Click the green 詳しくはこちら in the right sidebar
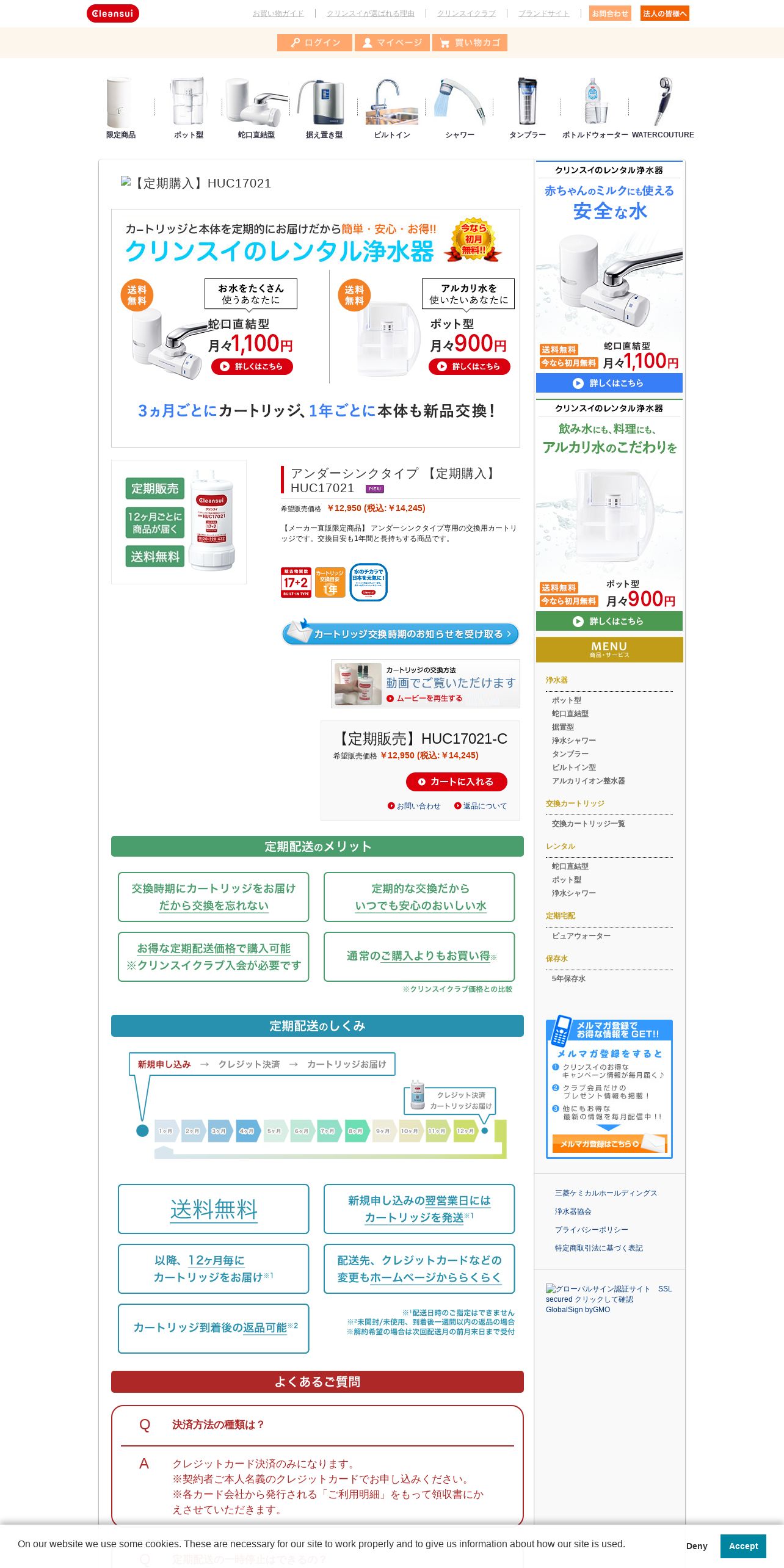This screenshot has height=1568, width=784. (609, 622)
